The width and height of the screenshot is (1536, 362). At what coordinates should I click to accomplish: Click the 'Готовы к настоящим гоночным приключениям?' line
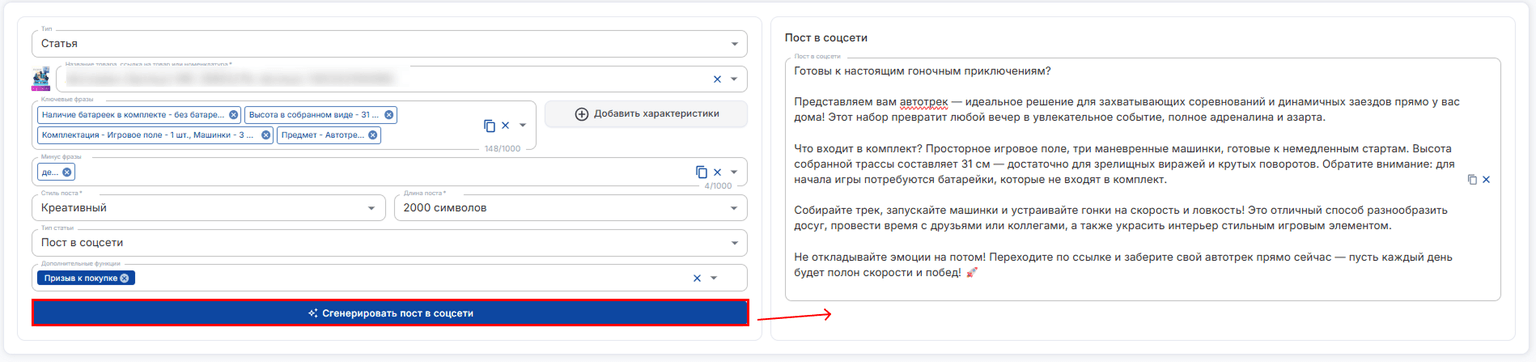pos(922,71)
